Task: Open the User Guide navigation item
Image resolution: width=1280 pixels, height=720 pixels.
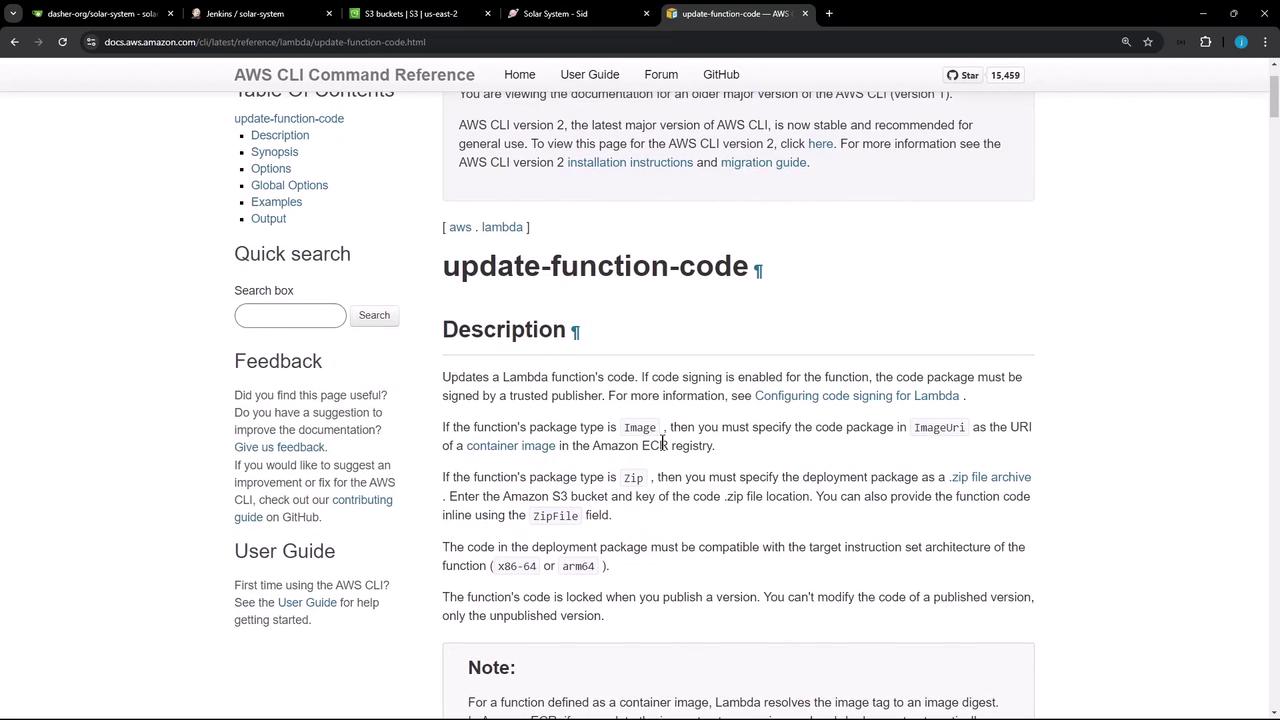Action: [590, 75]
